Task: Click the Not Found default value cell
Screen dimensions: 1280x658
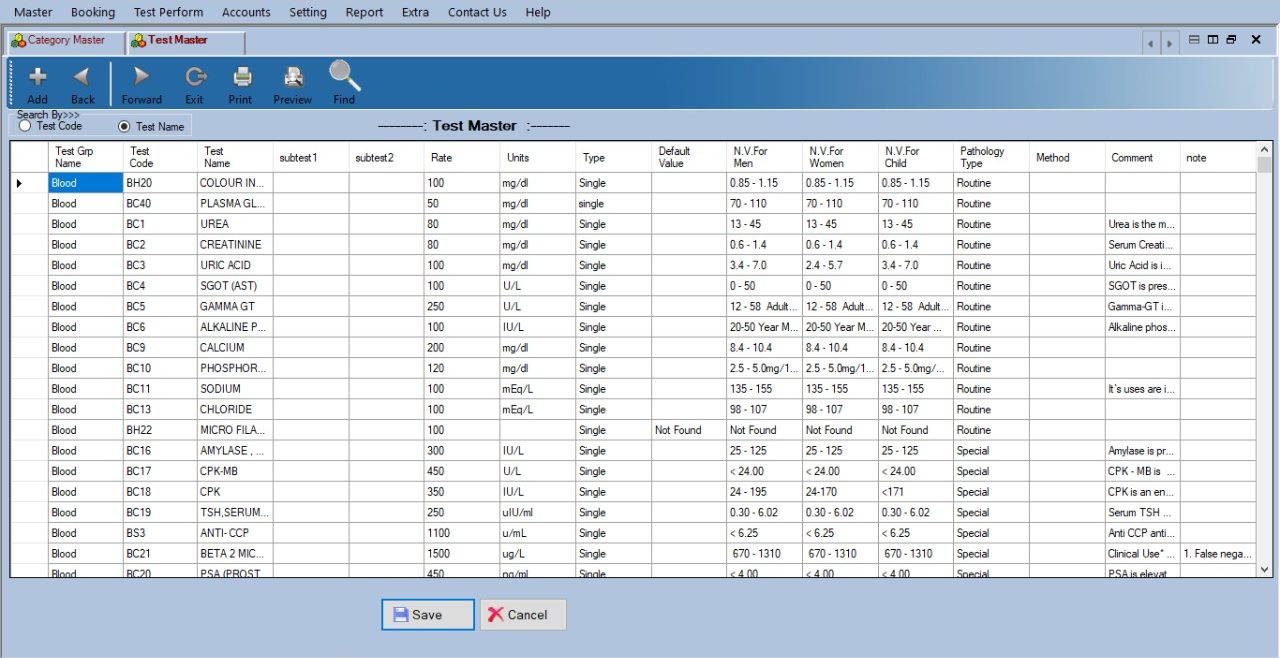Action: (689, 430)
